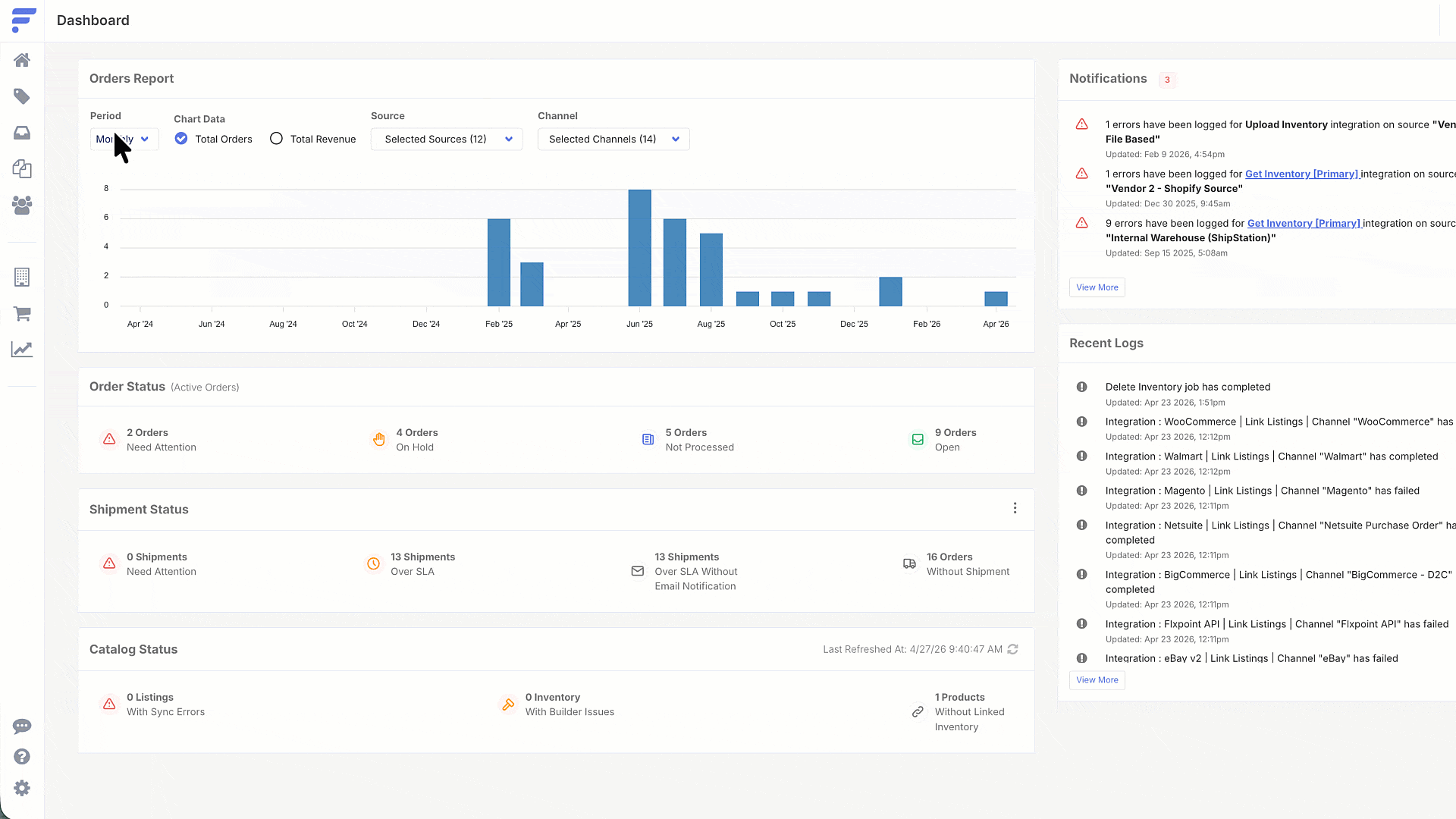Click the tag icon in sidebar
1456x819 pixels.
tap(22, 96)
